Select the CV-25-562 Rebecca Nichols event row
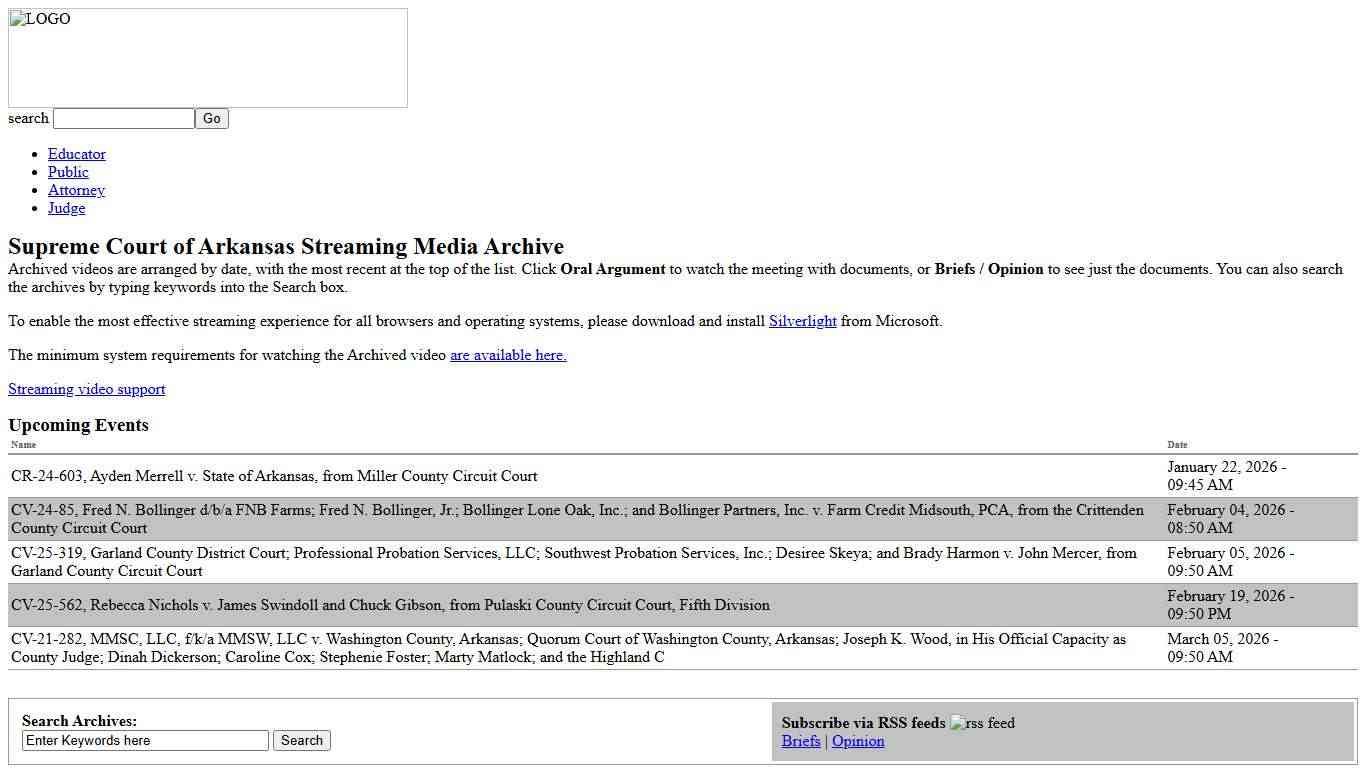Image resolution: width=1366 pixels, height=768 pixels. click(x=390, y=605)
